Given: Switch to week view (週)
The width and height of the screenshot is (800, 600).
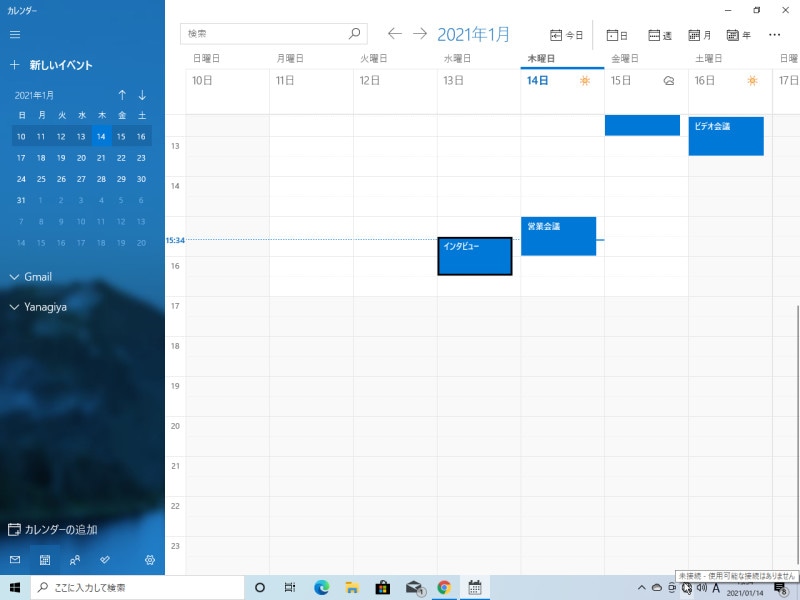Looking at the screenshot, I should (660, 35).
